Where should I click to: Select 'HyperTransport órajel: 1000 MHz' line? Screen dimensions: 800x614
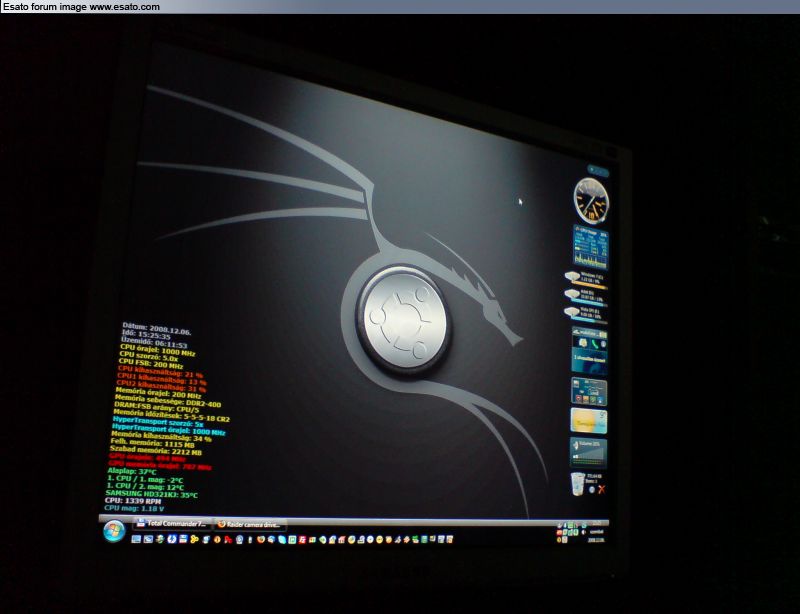(168, 430)
